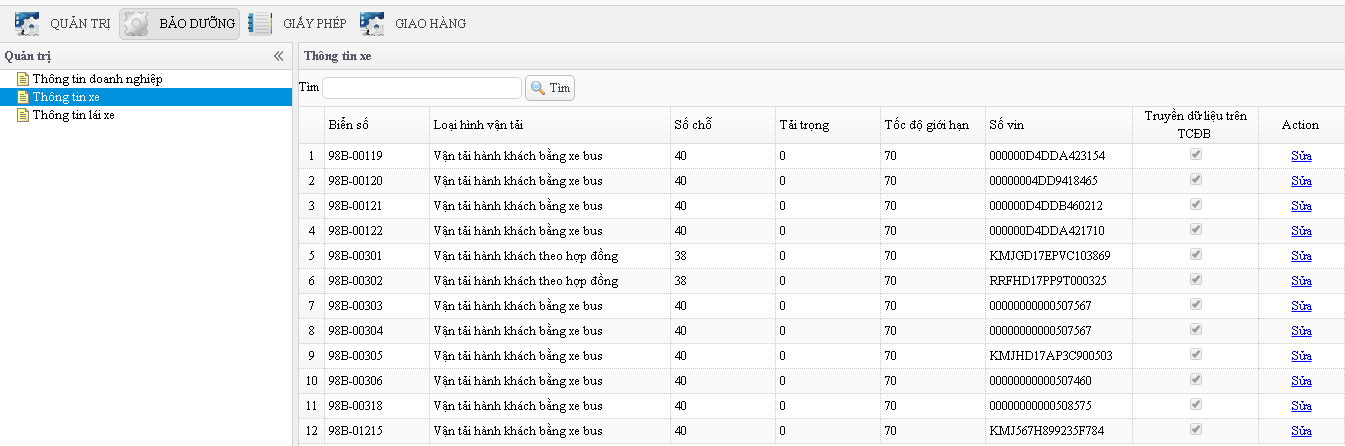Click Sửa link for vehicle 98B-00305
The height and width of the screenshot is (446, 1345).
point(1301,356)
